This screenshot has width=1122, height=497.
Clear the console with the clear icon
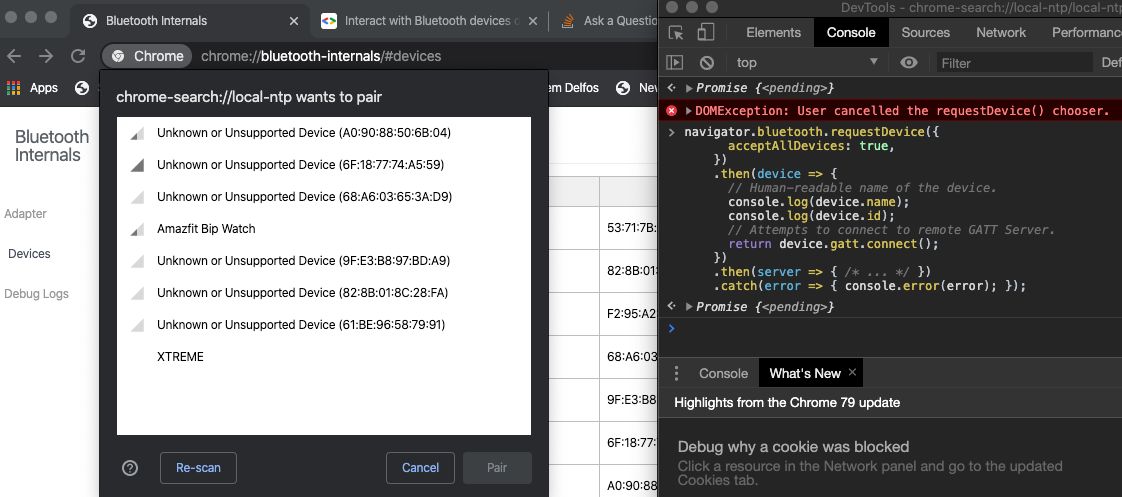706,63
